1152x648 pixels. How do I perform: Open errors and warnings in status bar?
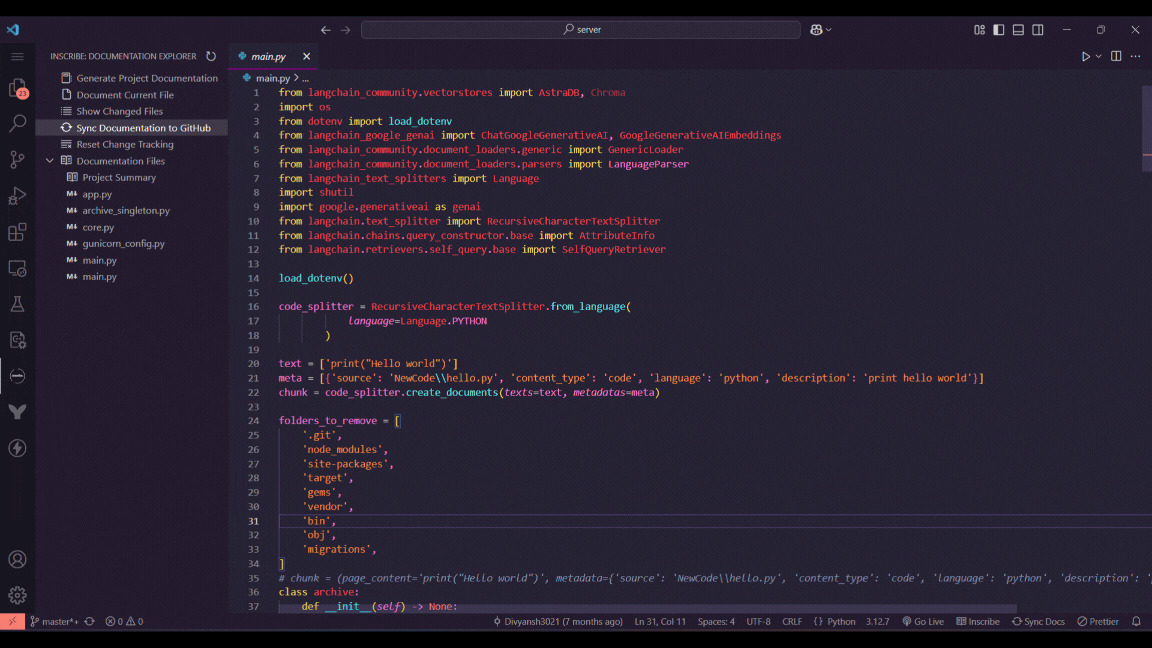click(124, 622)
